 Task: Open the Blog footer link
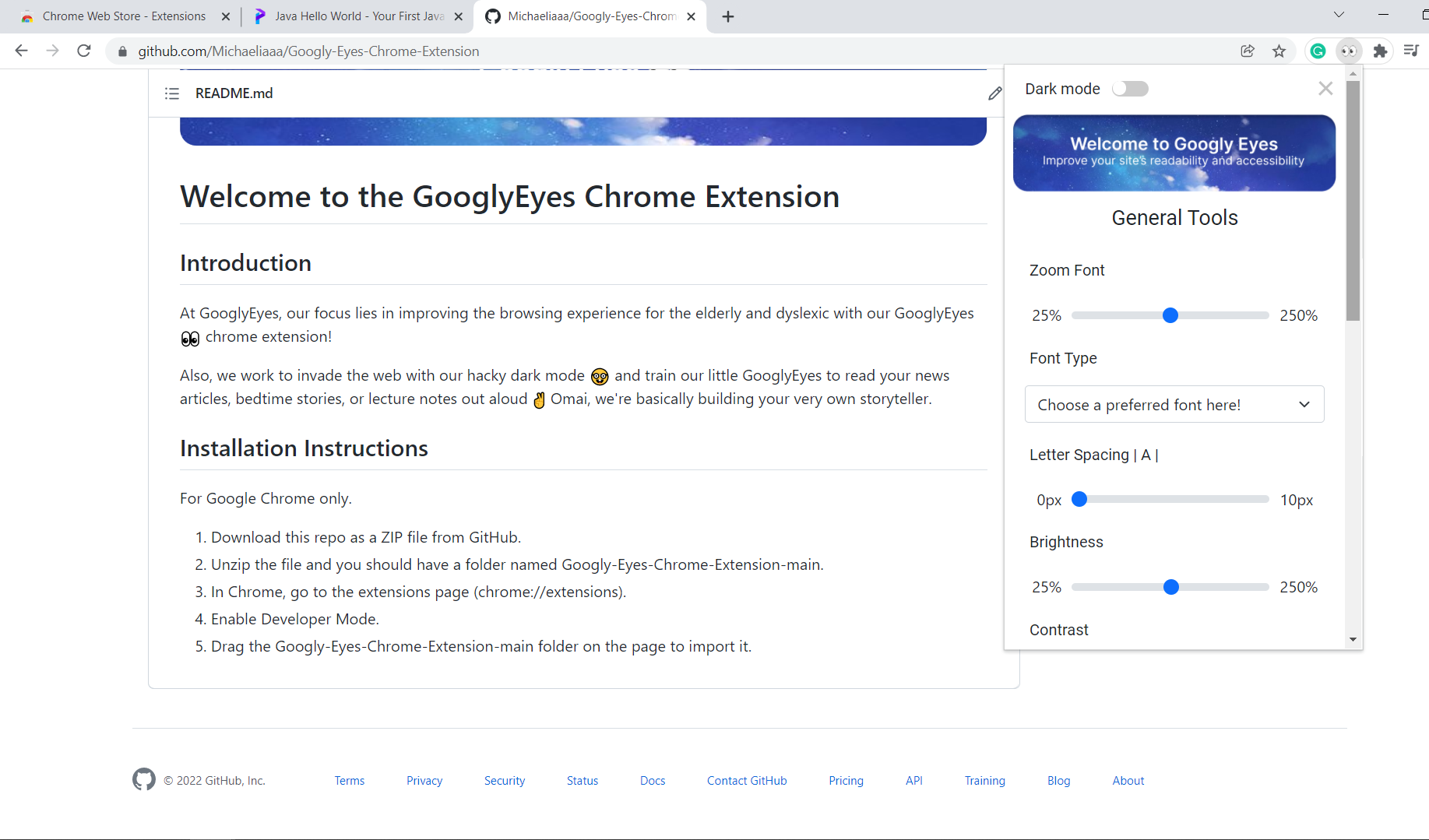1059,781
